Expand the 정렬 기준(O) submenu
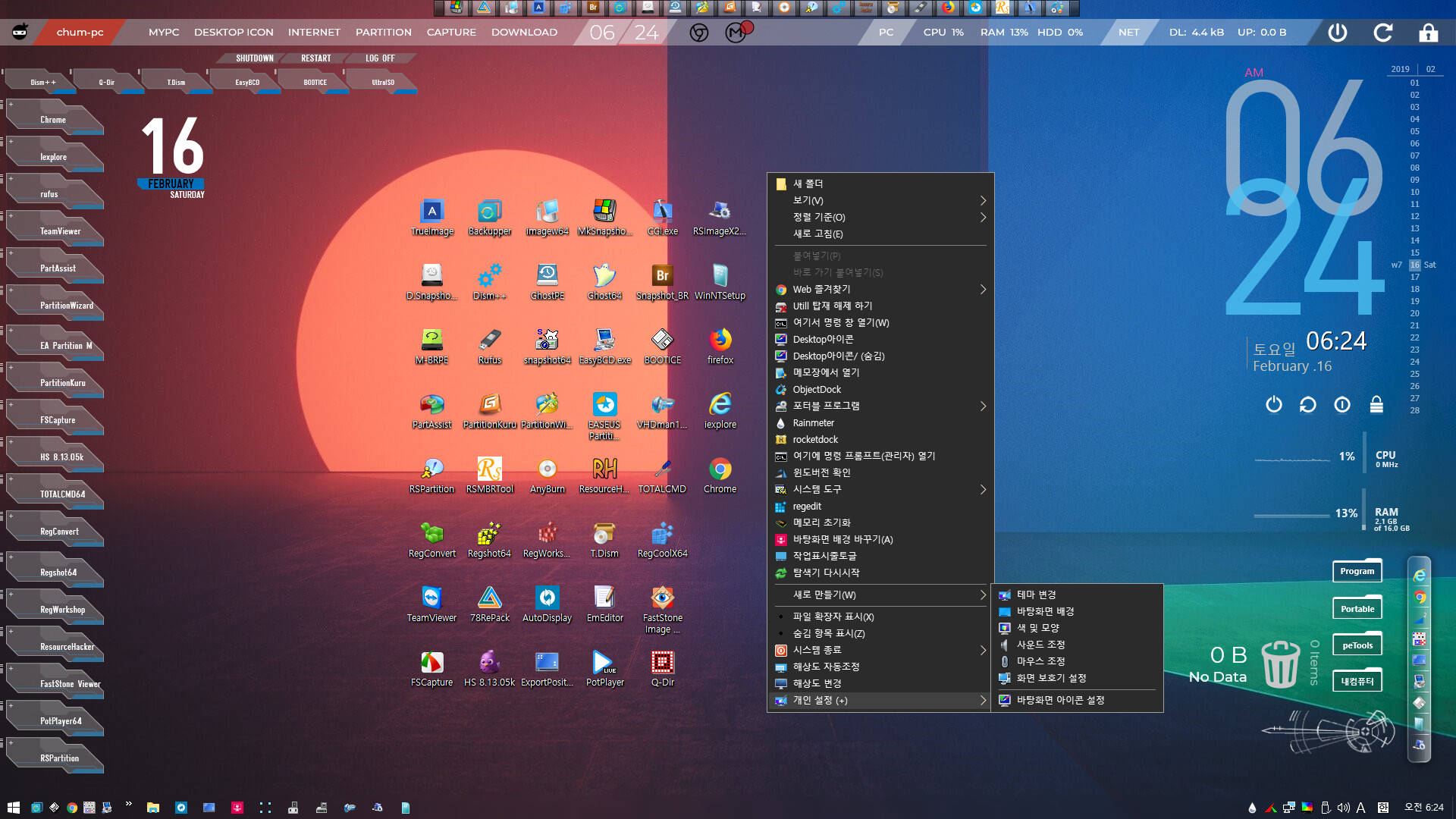 880,217
